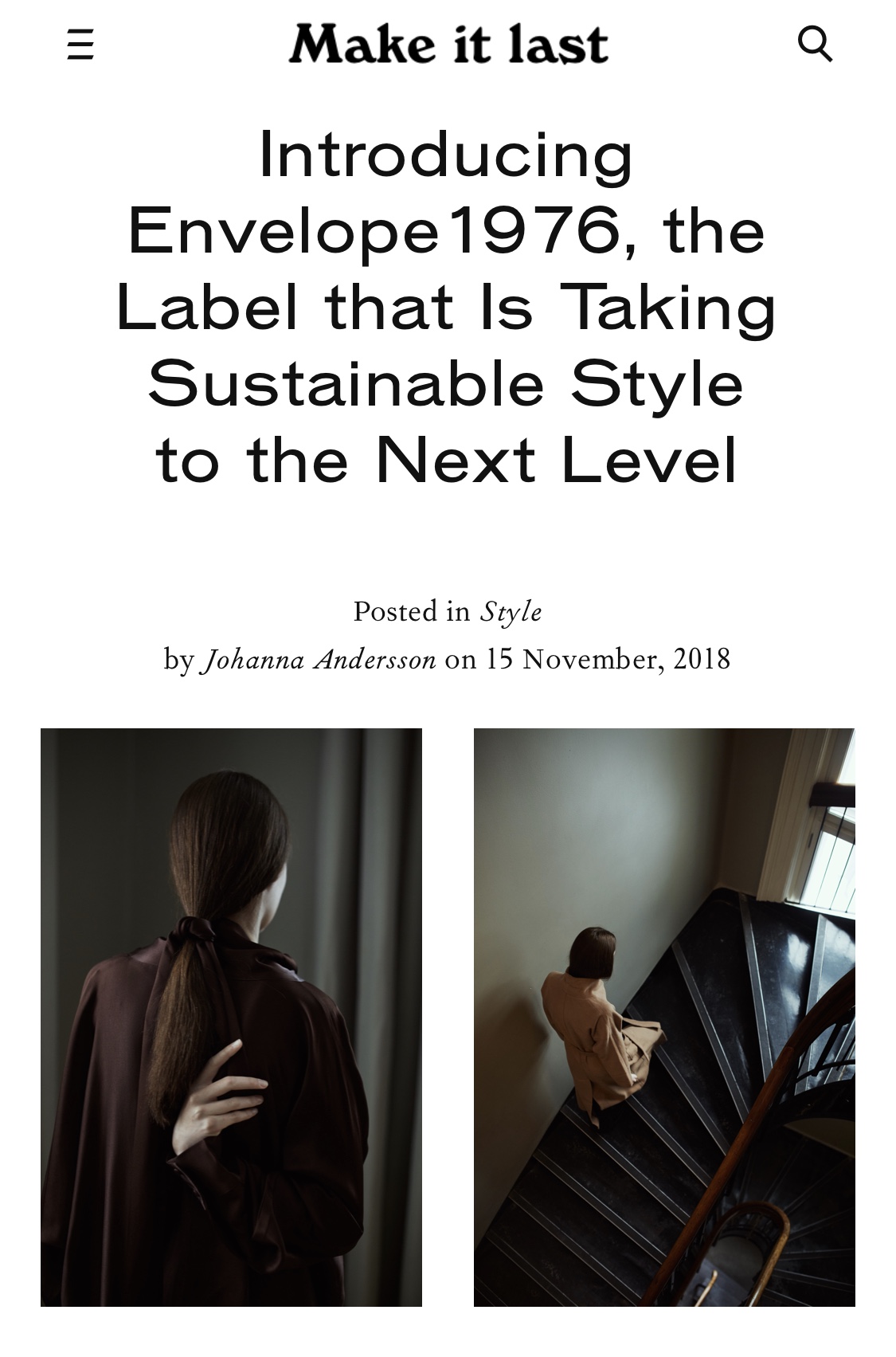This screenshot has width=896, height=1357.
Task: Select the italic Style tag
Action: (511, 612)
